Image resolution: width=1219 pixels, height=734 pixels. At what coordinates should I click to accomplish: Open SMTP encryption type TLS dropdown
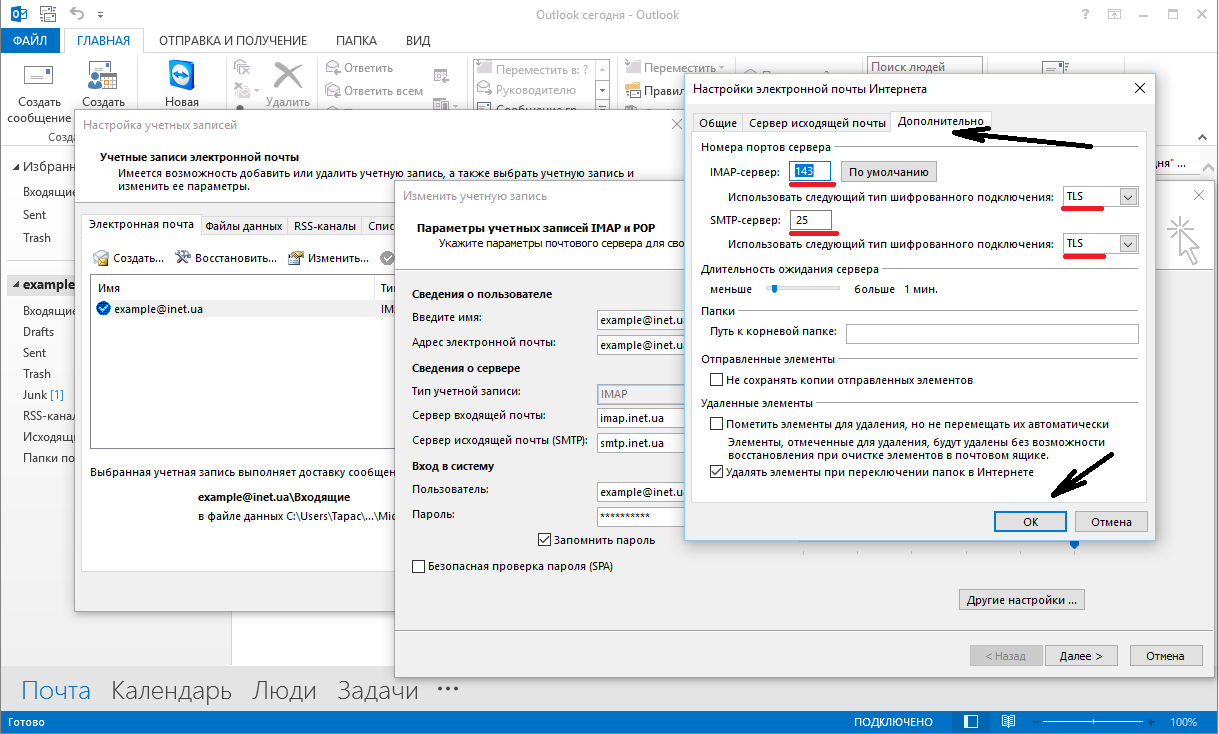[1128, 244]
